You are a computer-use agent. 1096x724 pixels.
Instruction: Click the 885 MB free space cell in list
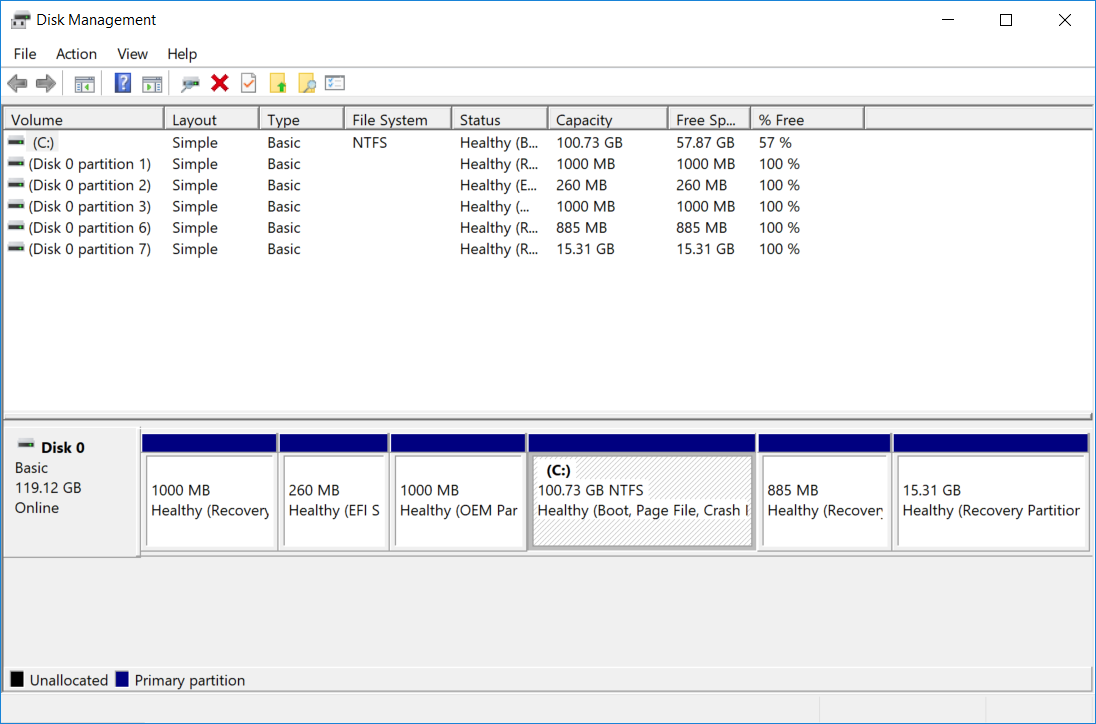click(702, 228)
